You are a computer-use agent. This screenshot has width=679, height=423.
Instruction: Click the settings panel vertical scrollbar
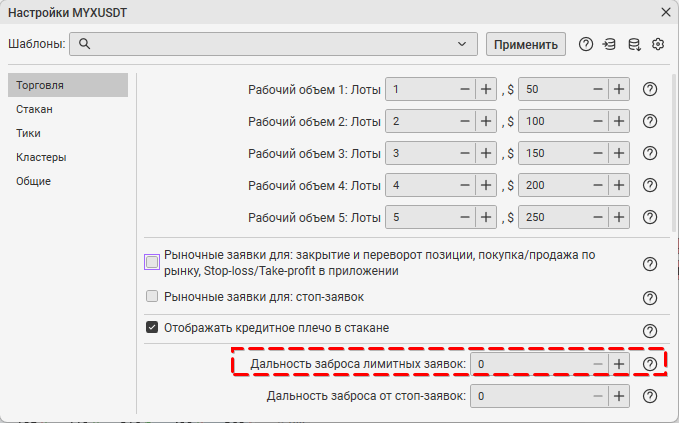[x=674, y=154]
